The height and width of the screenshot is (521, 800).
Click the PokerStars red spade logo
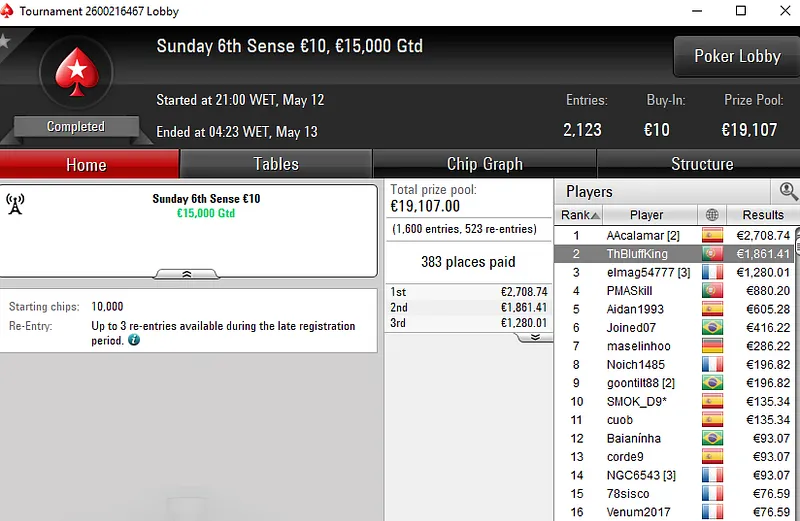tap(74, 73)
